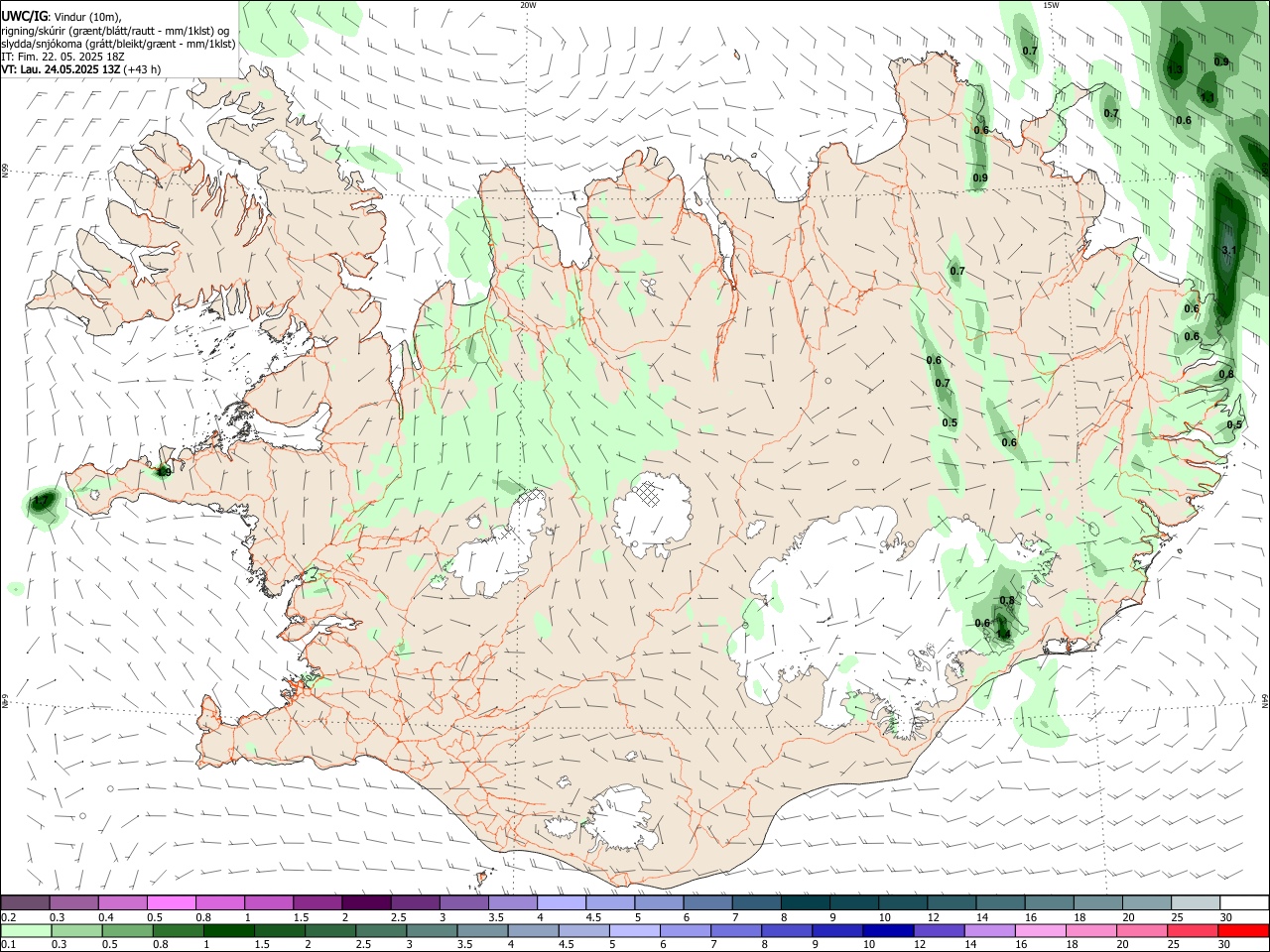This screenshot has width=1270, height=952.
Task: Click the "VT: Lau. 24.05.2025 13Z (+43 h)" line
Action: (x=80, y=69)
